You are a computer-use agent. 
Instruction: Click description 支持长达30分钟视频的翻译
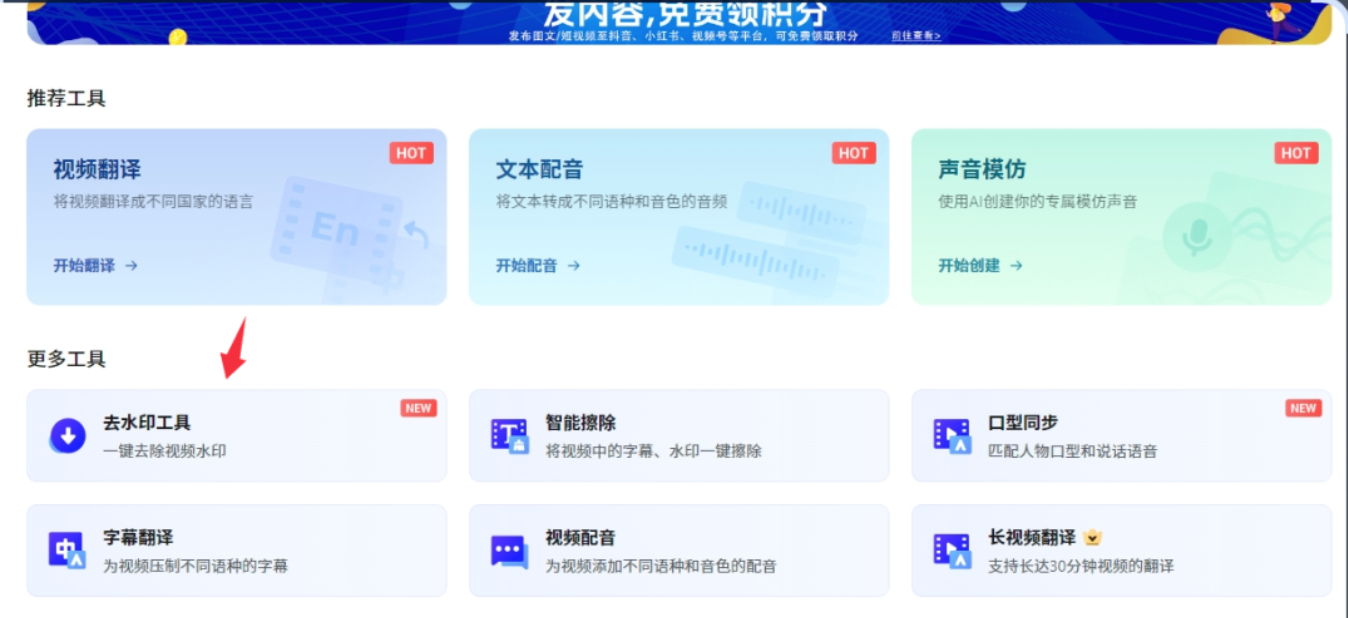tap(1081, 566)
